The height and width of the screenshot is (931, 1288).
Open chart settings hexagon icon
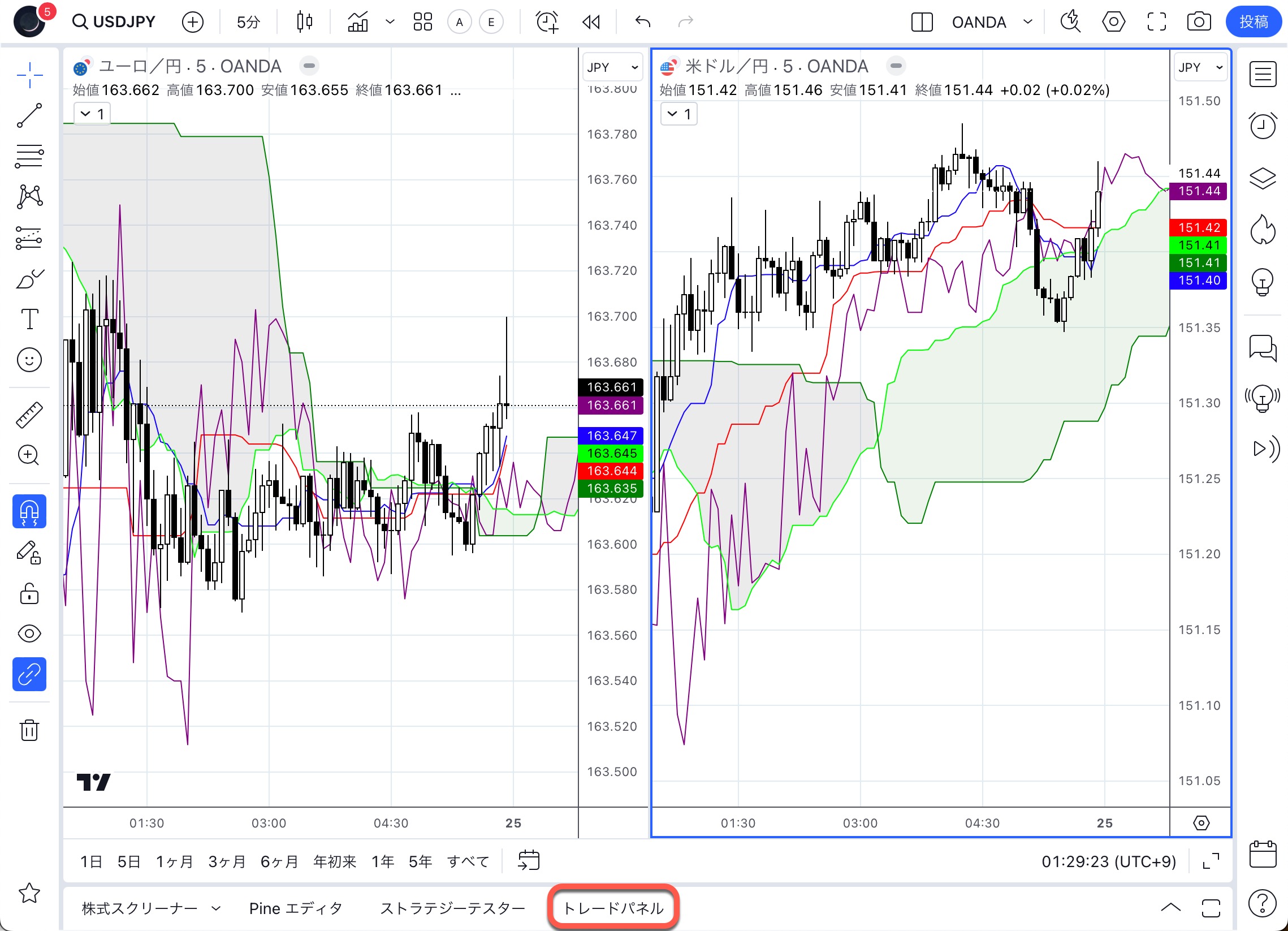click(1113, 22)
